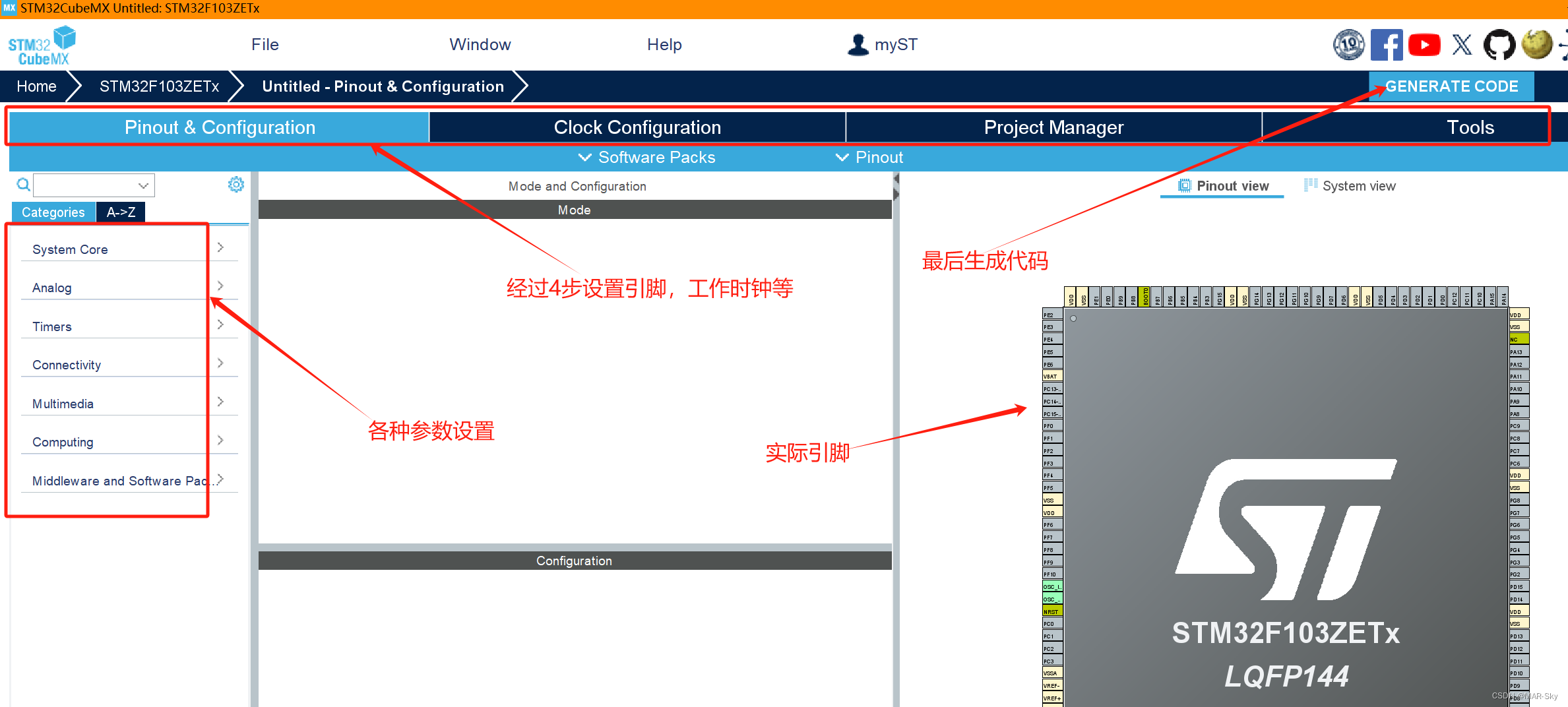Switch to the Tools tab
Viewport: 1568px width, 707px height.
1470,127
